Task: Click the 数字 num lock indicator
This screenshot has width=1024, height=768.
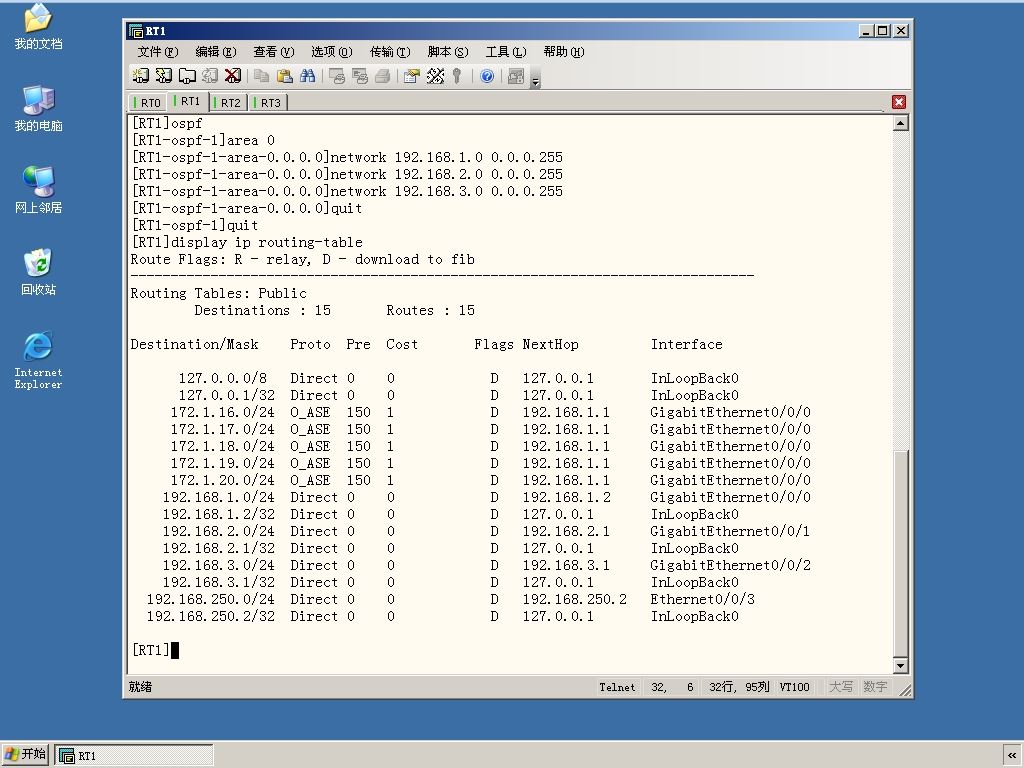Action: (x=875, y=687)
